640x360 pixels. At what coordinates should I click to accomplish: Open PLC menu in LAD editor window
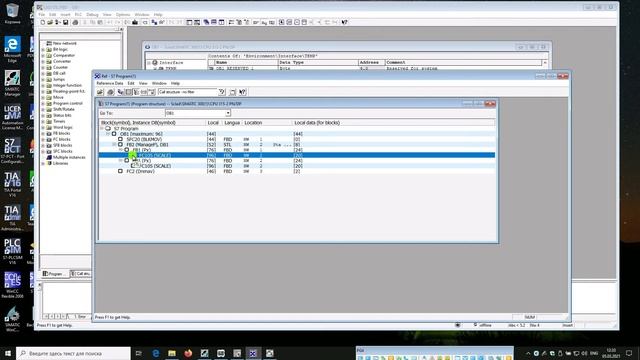[x=78, y=15]
